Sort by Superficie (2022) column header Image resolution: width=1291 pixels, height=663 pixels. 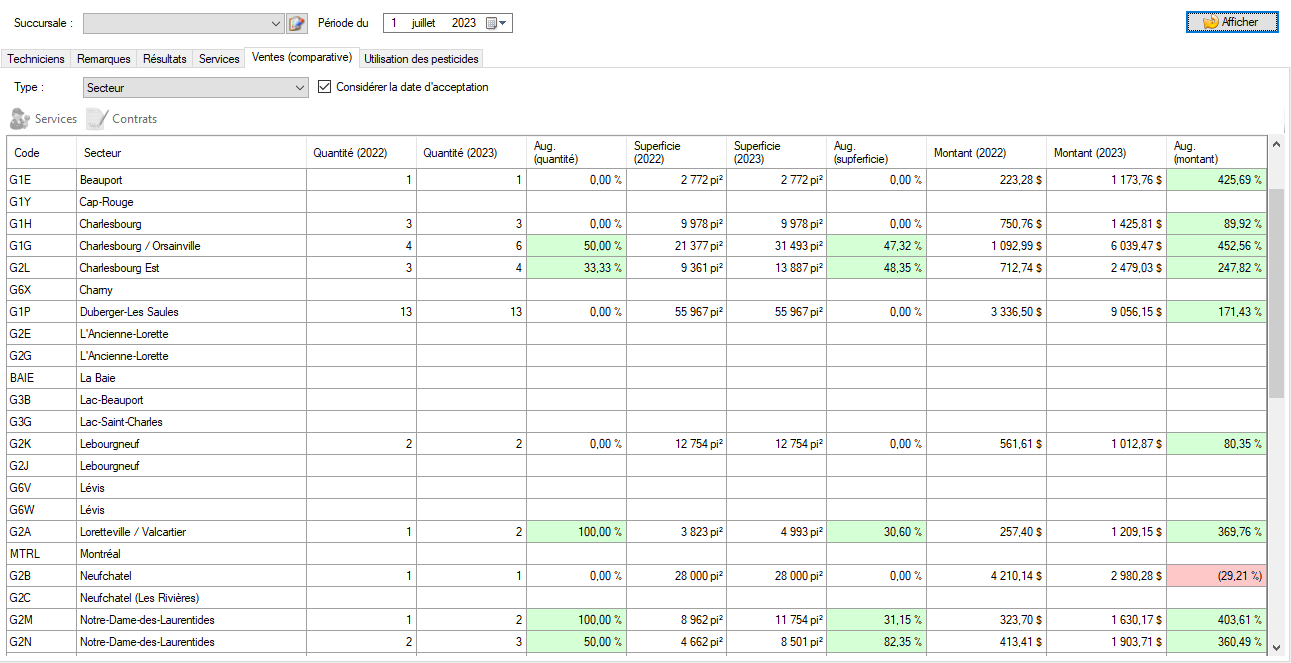click(x=676, y=153)
